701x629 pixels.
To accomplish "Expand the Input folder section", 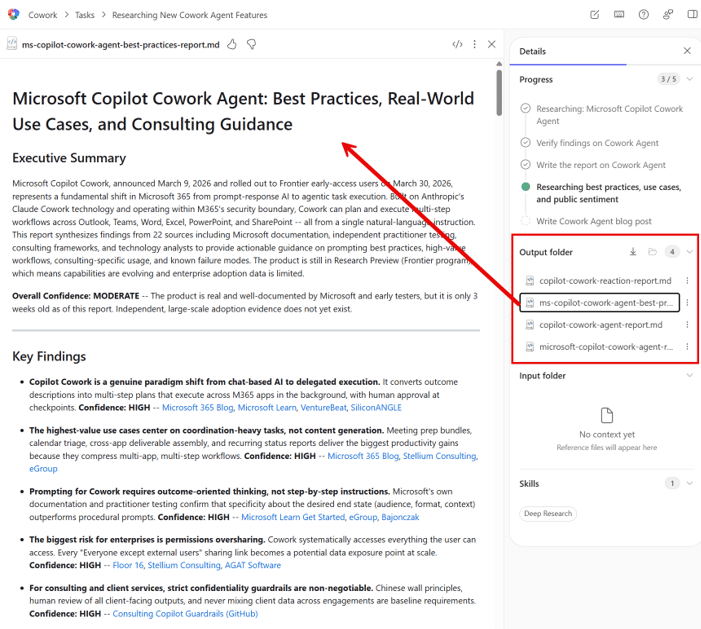I will pyautogui.click(x=689, y=376).
